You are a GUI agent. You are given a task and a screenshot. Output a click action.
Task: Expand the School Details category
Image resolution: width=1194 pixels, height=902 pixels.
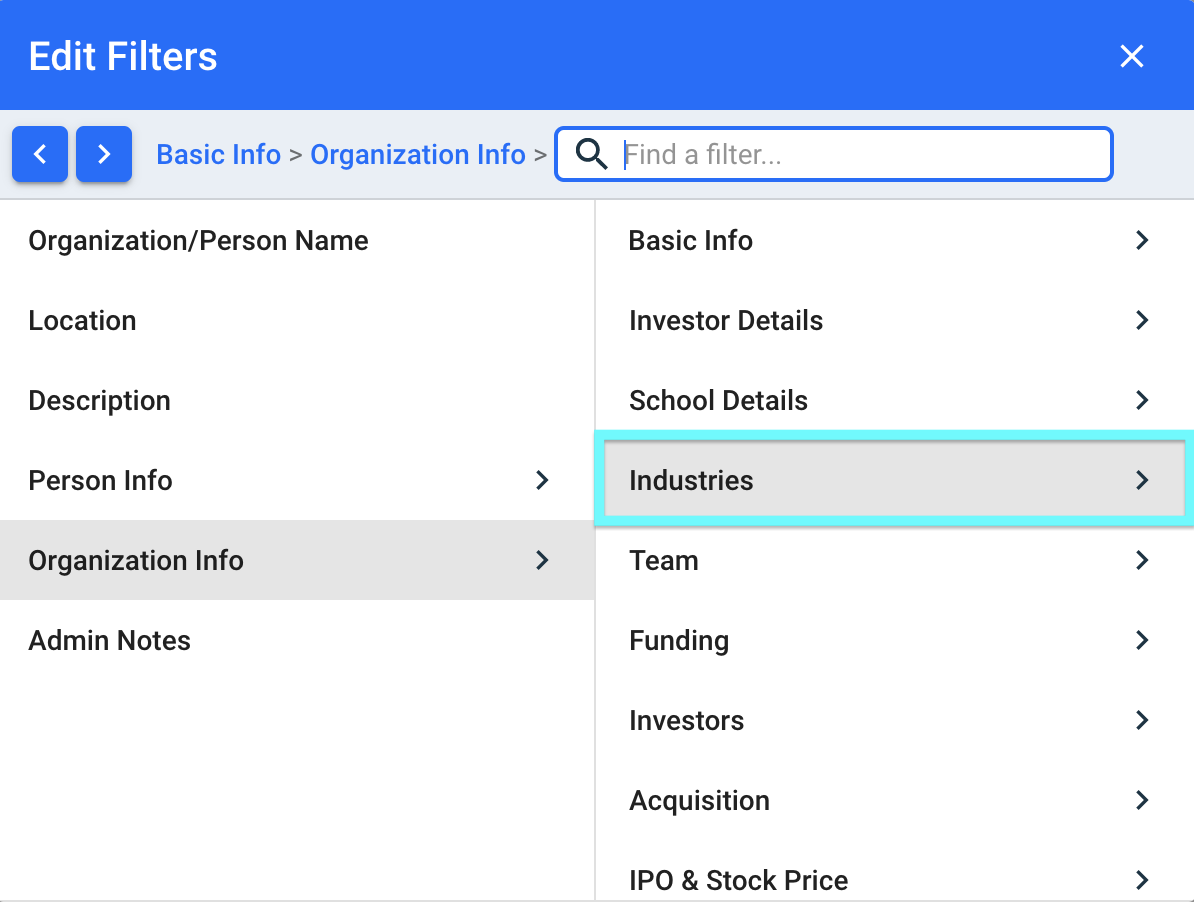pos(893,400)
